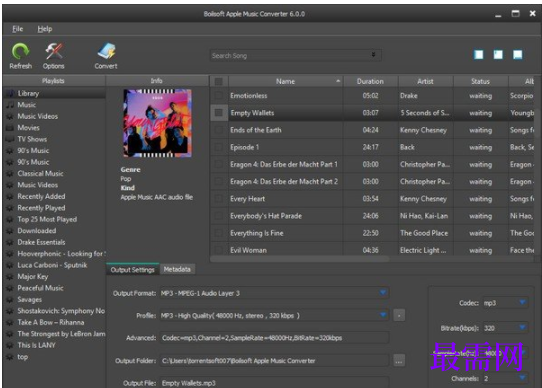Tick the select-all checkbox in table header
Viewport: 542px width, 388px height.
tap(218, 82)
